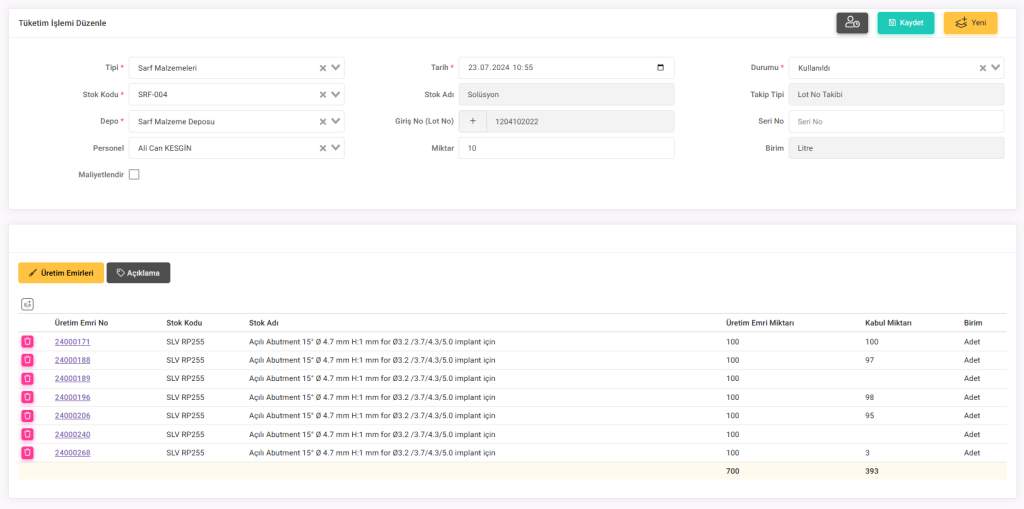Enable the Maliyetlendir checkbox
Screen dimensions: 1024x509
134,175
